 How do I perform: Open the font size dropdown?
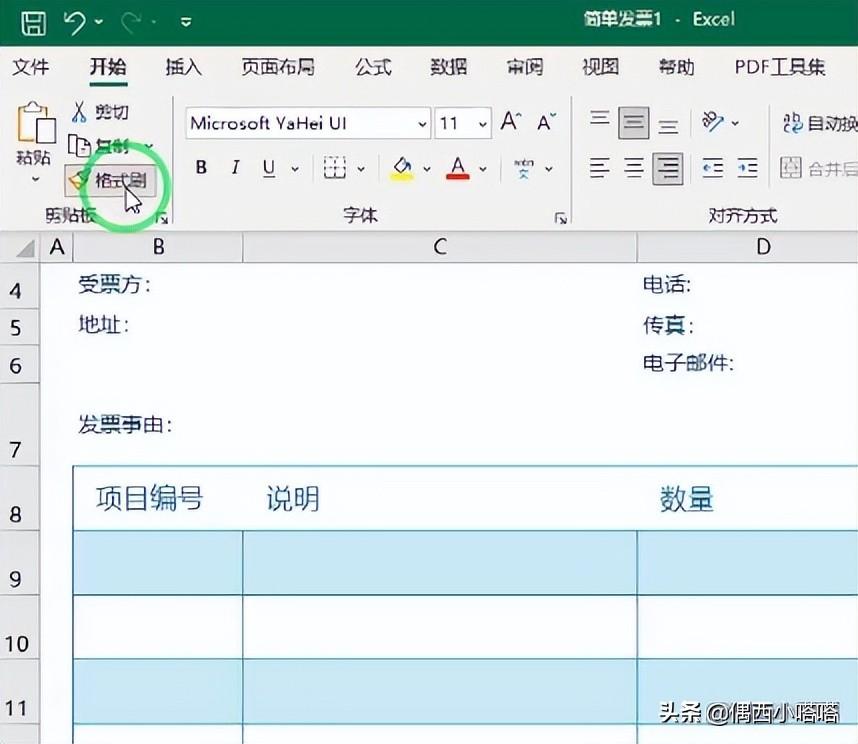(481, 122)
